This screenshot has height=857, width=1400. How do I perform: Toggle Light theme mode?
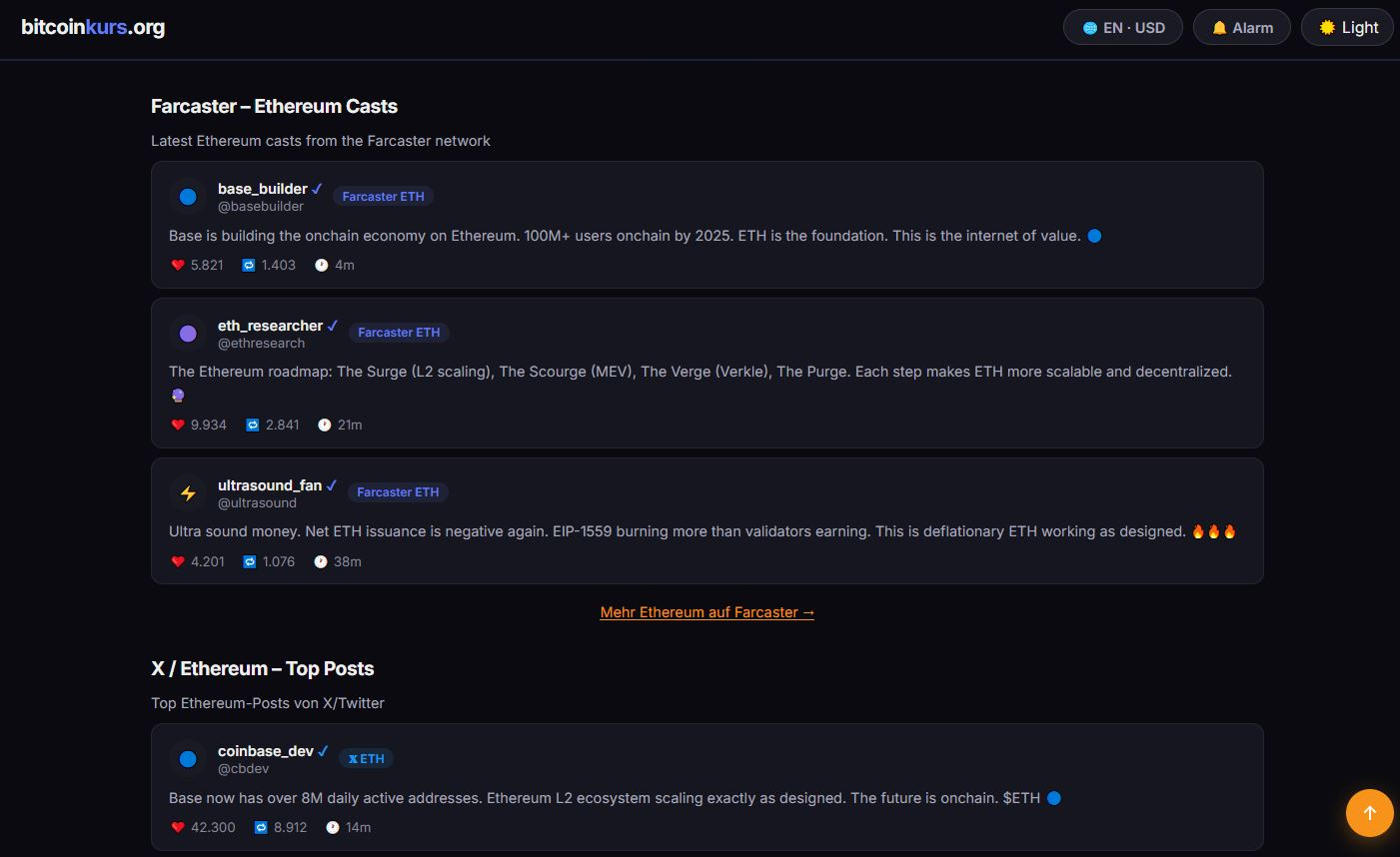[1347, 28]
